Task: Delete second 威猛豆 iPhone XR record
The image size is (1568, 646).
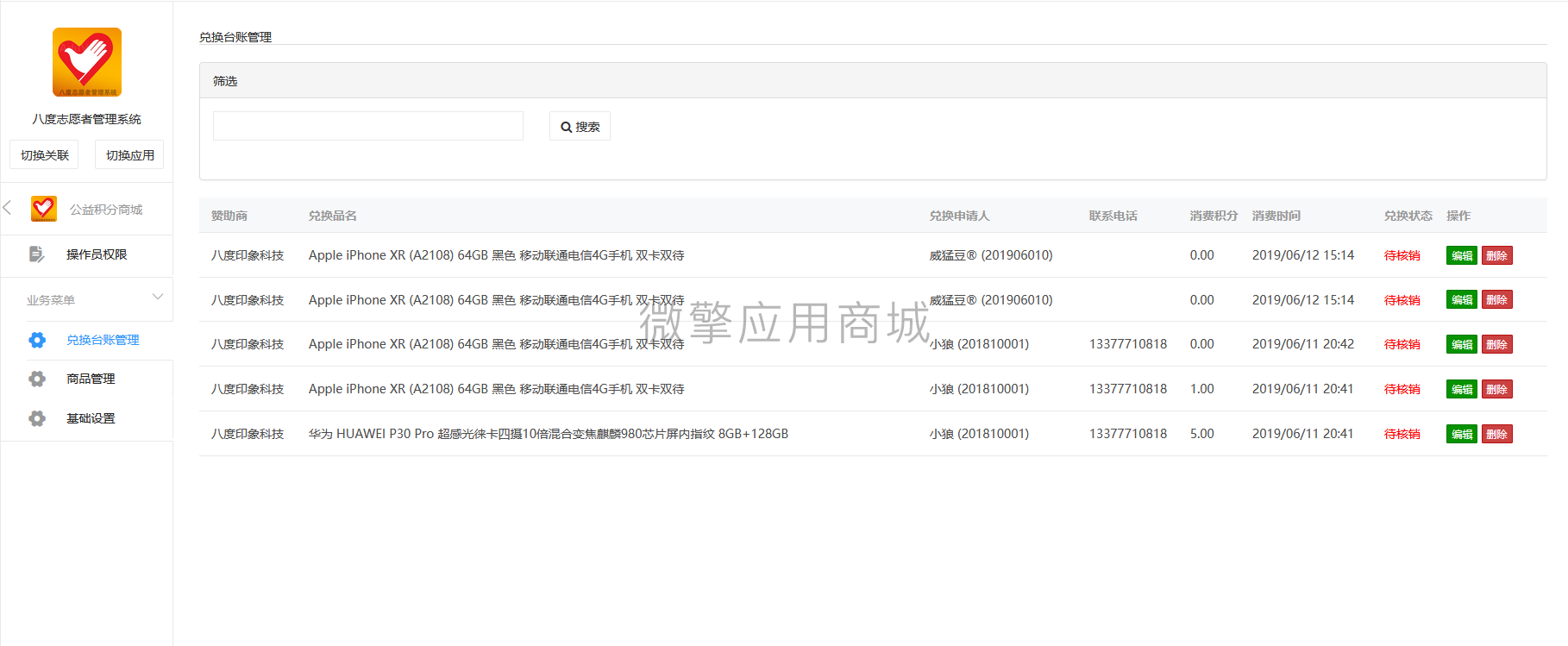Action: (x=1497, y=299)
